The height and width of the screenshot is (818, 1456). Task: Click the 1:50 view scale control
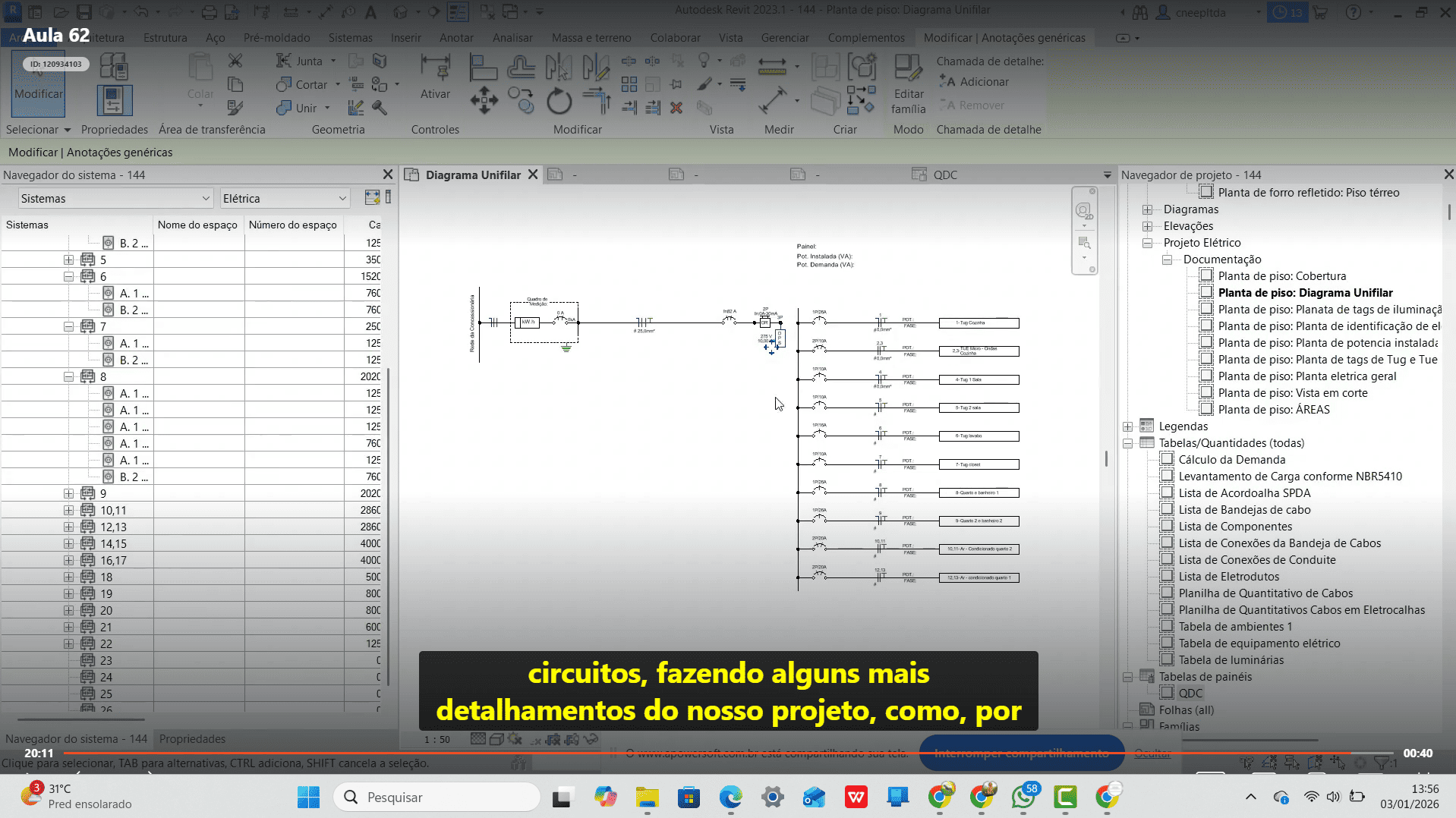tap(437, 739)
